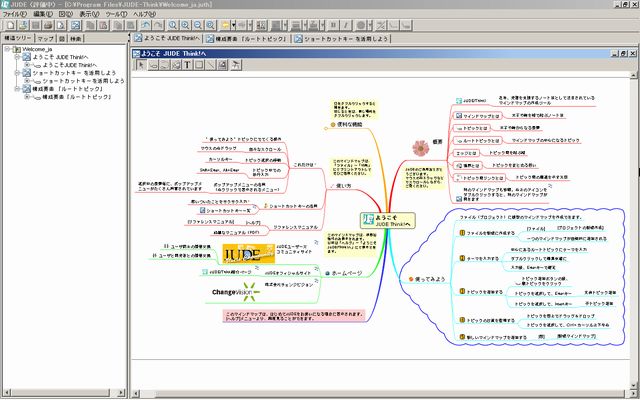Switch to the マップ tab in left panel
640x400 pixels.
(x=46, y=39)
